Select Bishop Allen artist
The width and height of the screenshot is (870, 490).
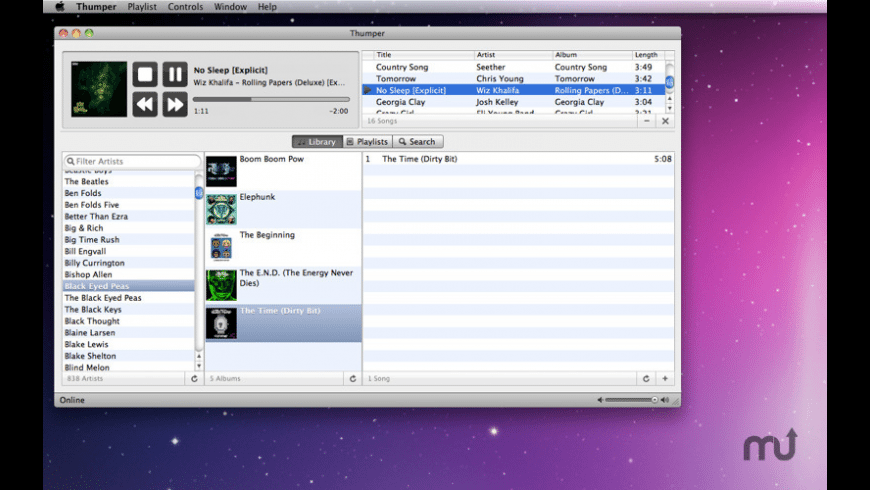click(129, 275)
